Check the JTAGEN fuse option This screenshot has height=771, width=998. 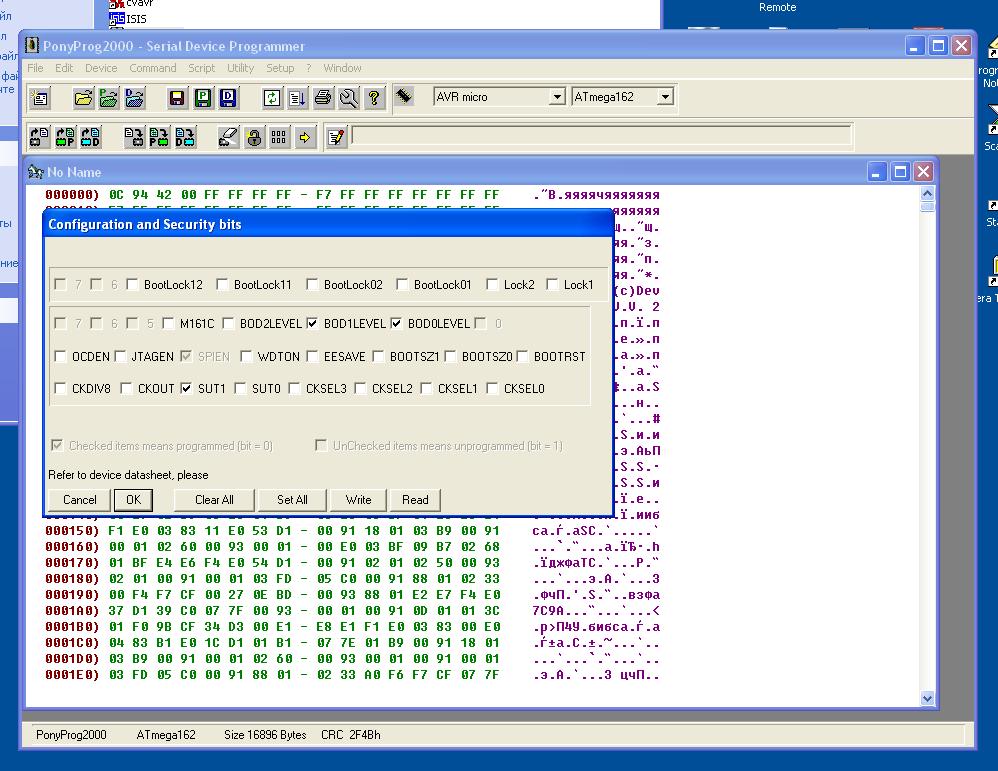[120, 357]
